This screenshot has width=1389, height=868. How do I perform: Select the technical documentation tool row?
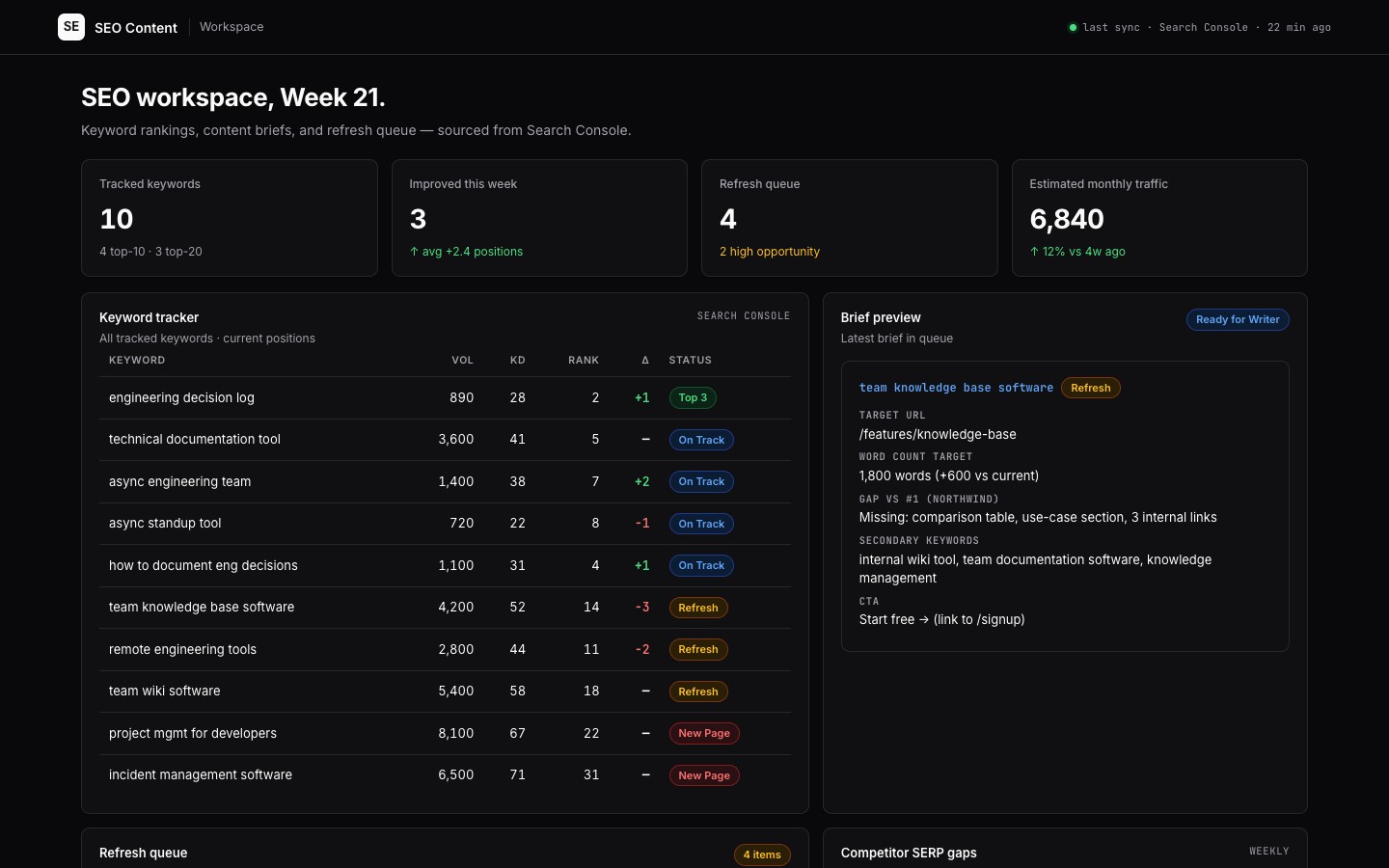(x=445, y=440)
